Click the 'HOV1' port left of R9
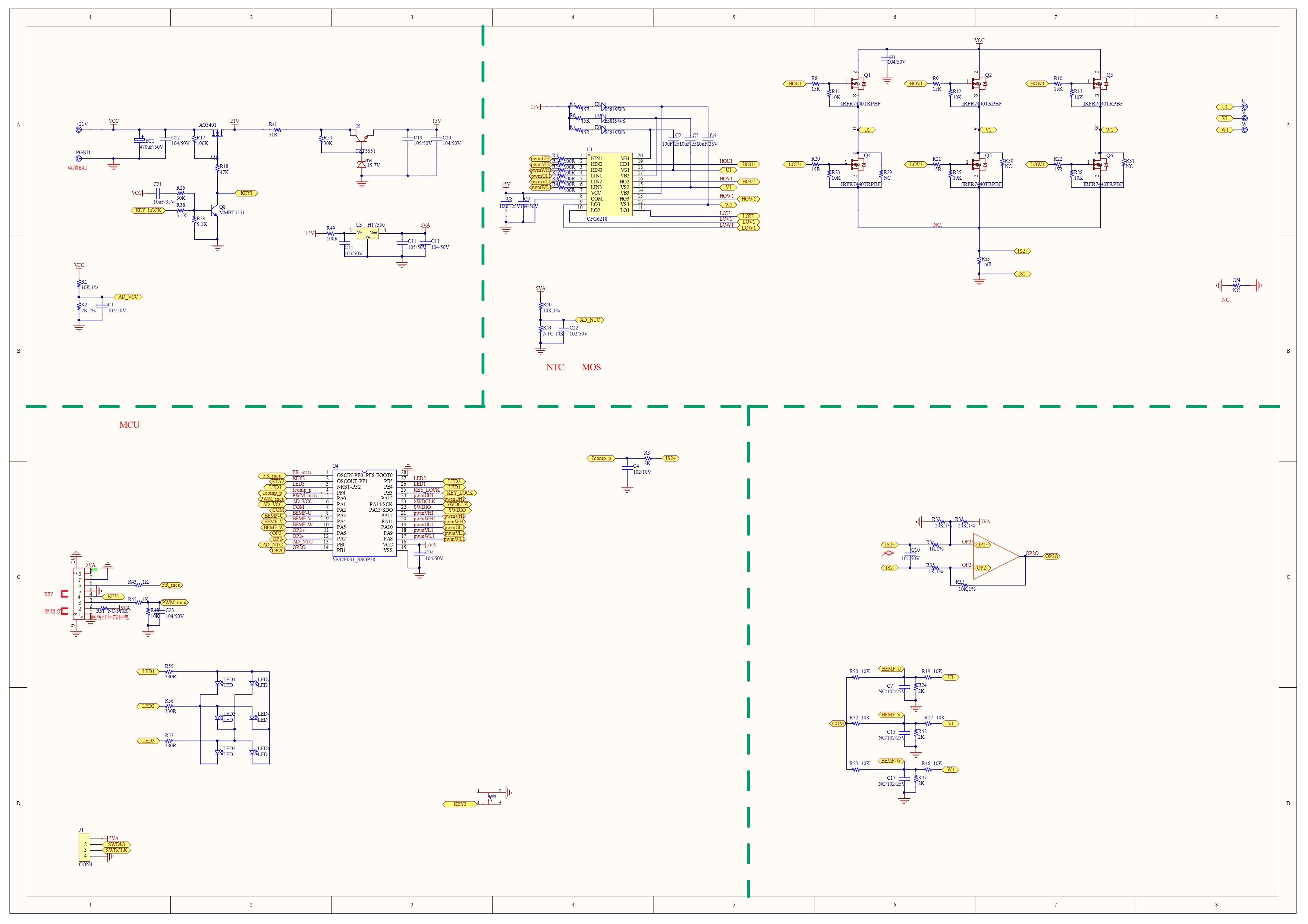This screenshot has width=1308, height=924. point(916,84)
